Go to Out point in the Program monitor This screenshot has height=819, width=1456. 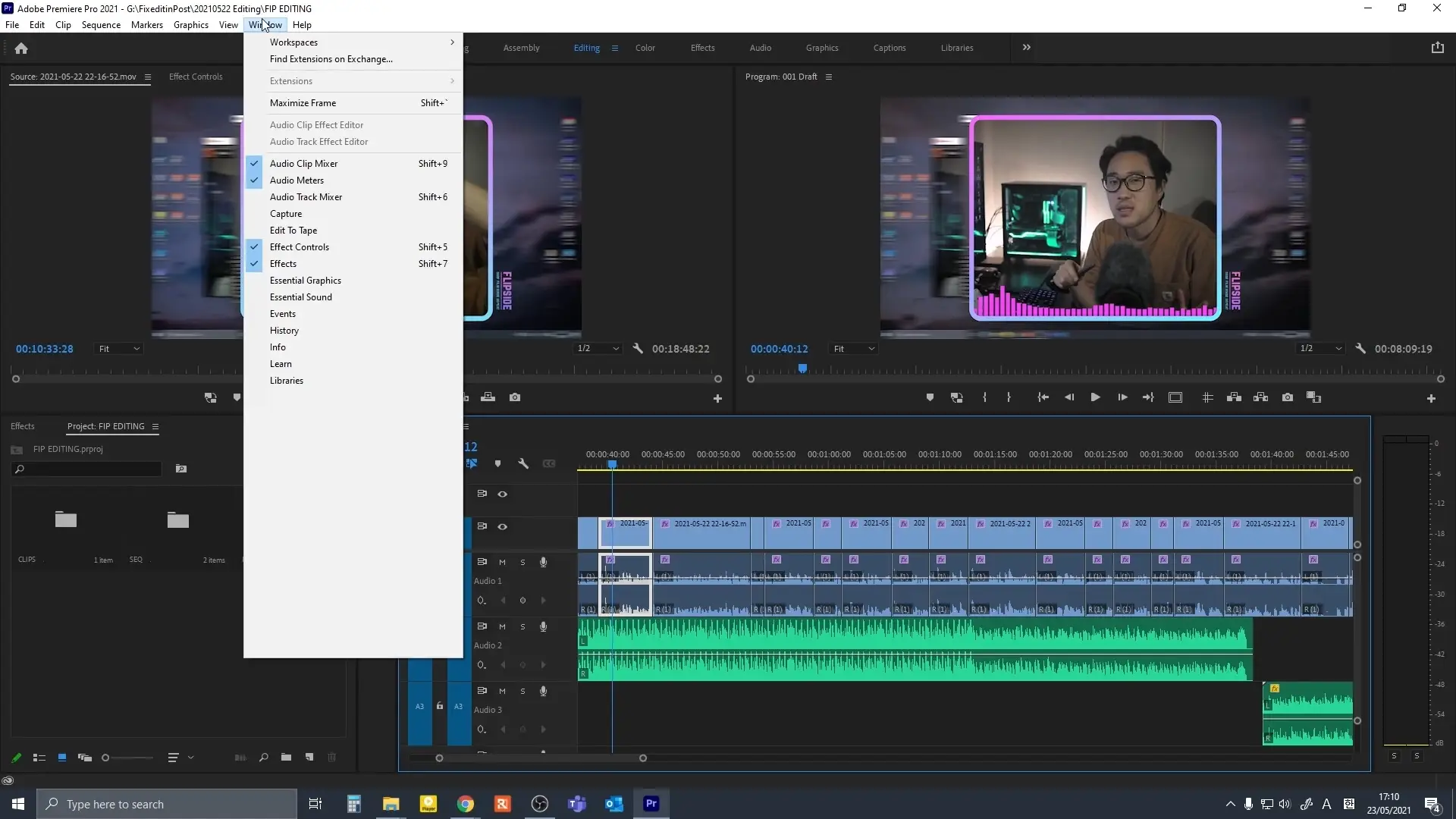coord(1148,397)
